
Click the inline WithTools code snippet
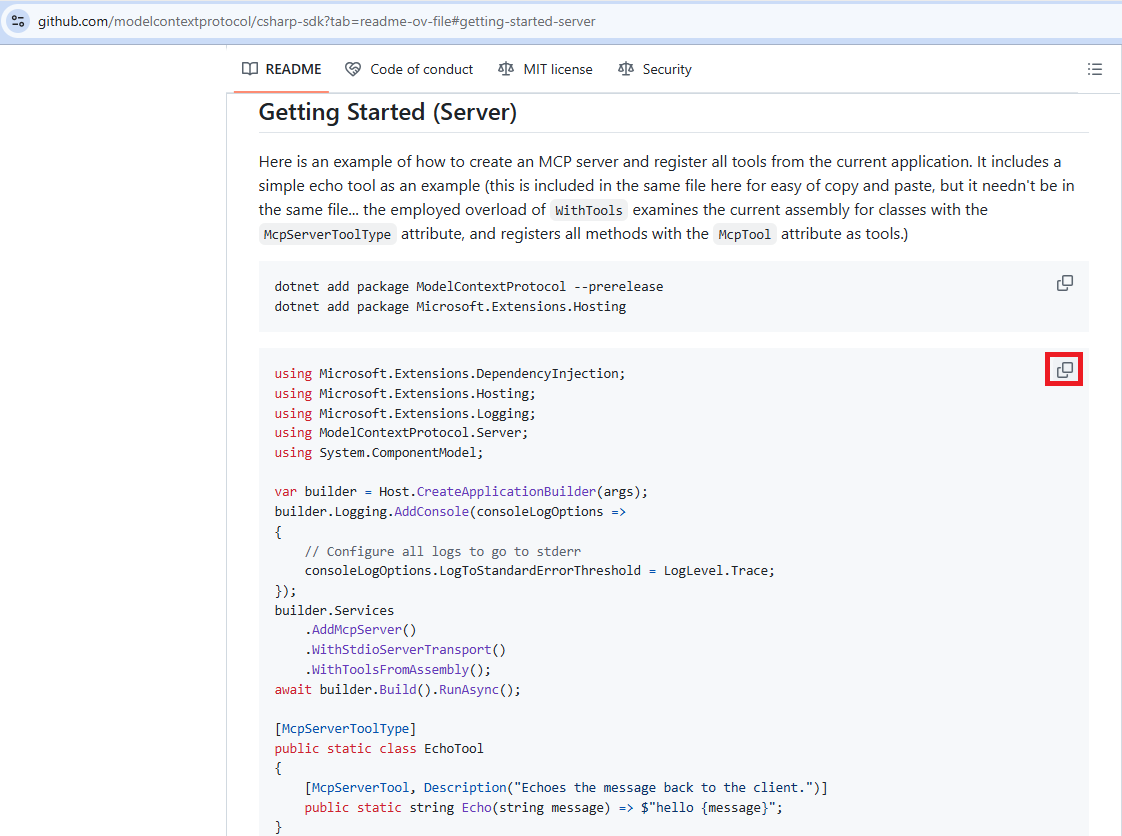click(x=589, y=210)
